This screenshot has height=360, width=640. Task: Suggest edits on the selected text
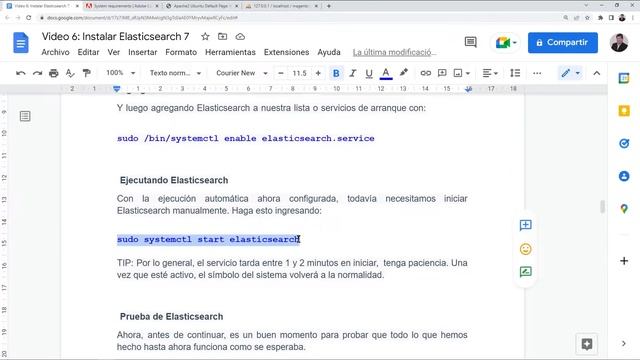(x=525, y=272)
